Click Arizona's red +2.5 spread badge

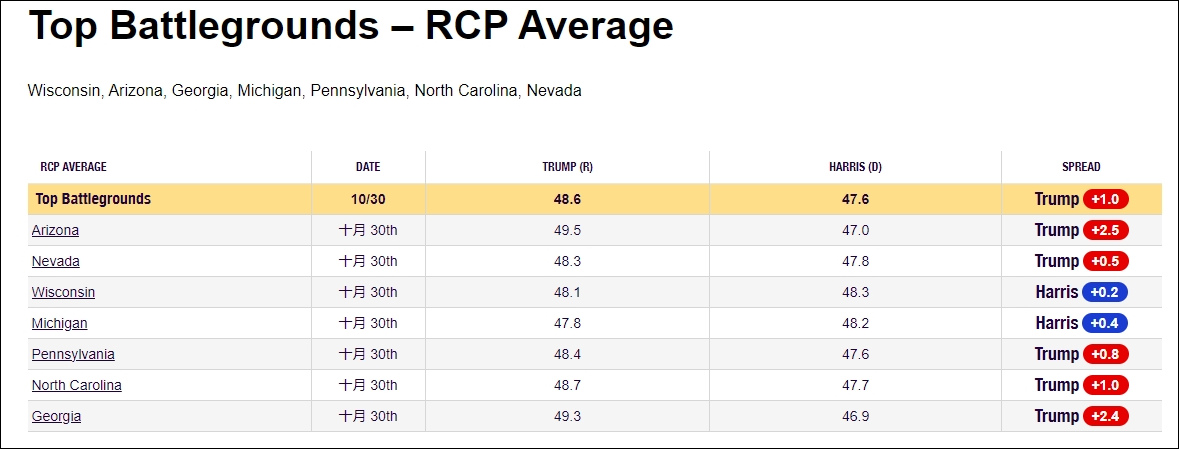[x=1105, y=230]
